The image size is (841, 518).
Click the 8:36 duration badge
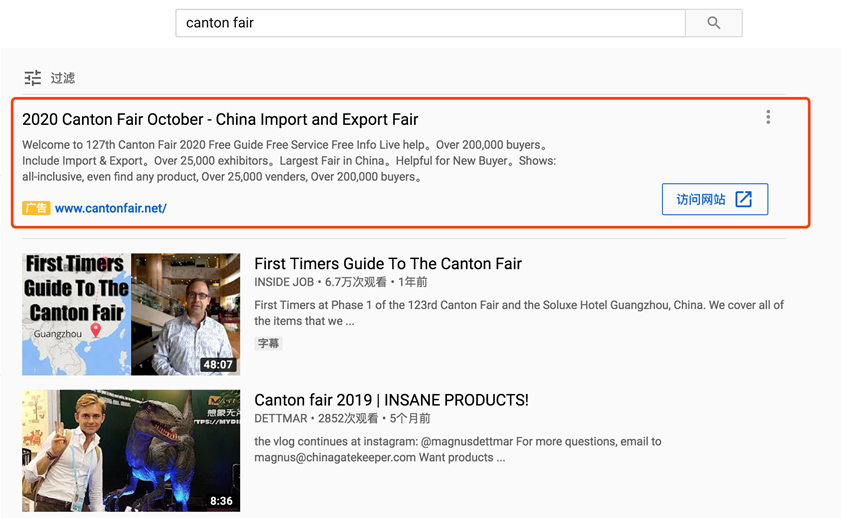[221, 501]
